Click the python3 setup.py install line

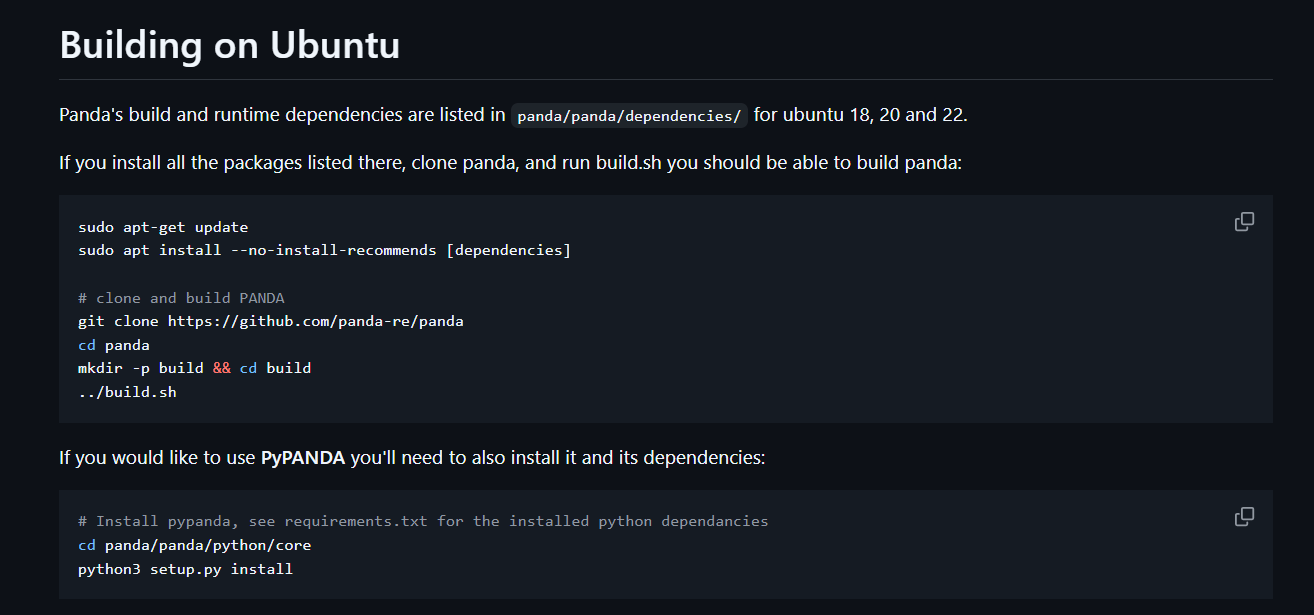[185, 569]
